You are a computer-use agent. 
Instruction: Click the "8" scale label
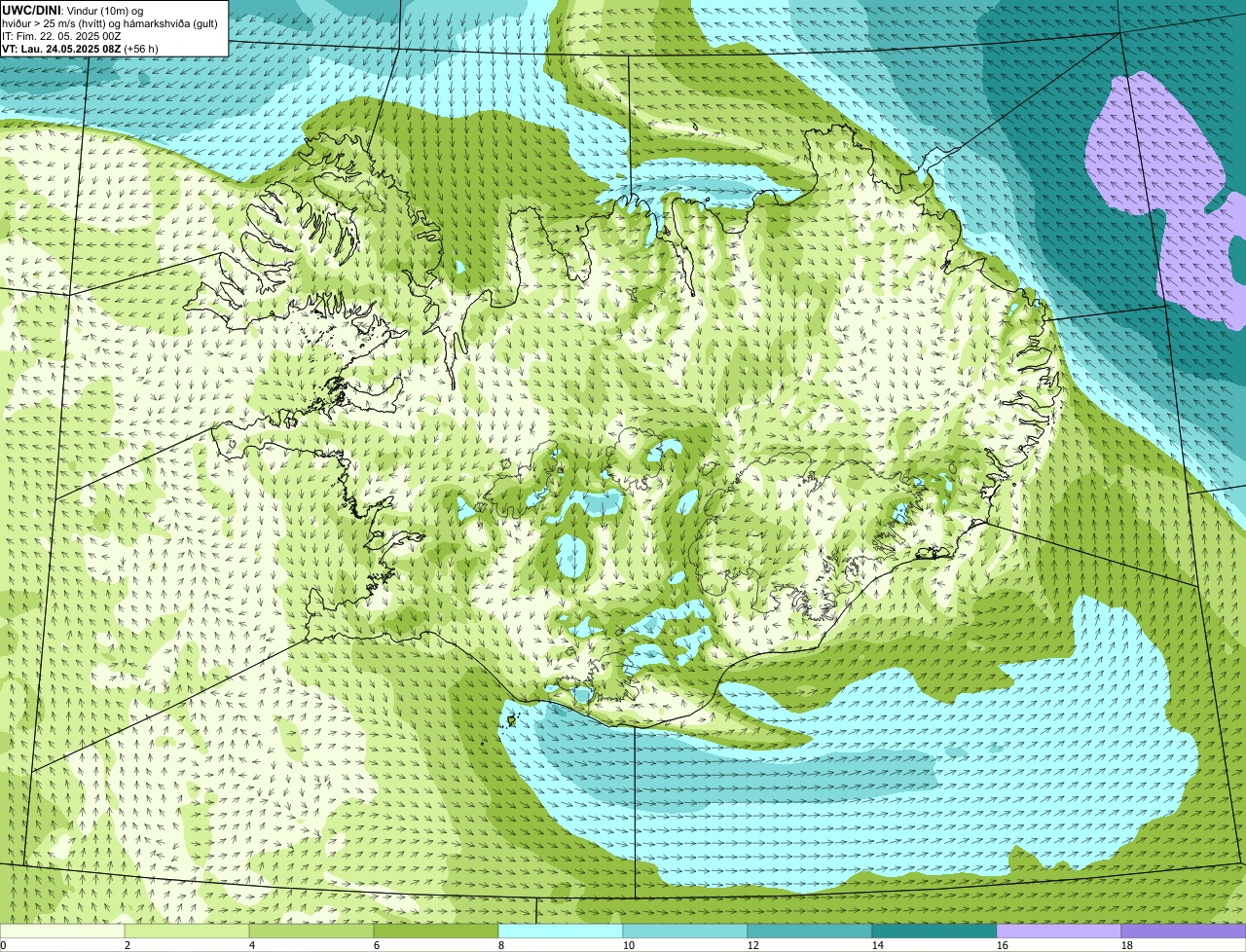(x=501, y=945)
